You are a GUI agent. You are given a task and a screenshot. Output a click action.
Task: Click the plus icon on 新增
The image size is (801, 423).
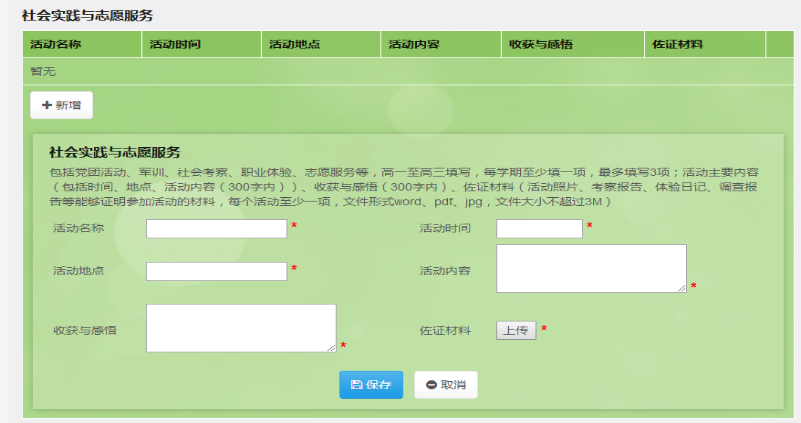[x=47, y=105]
